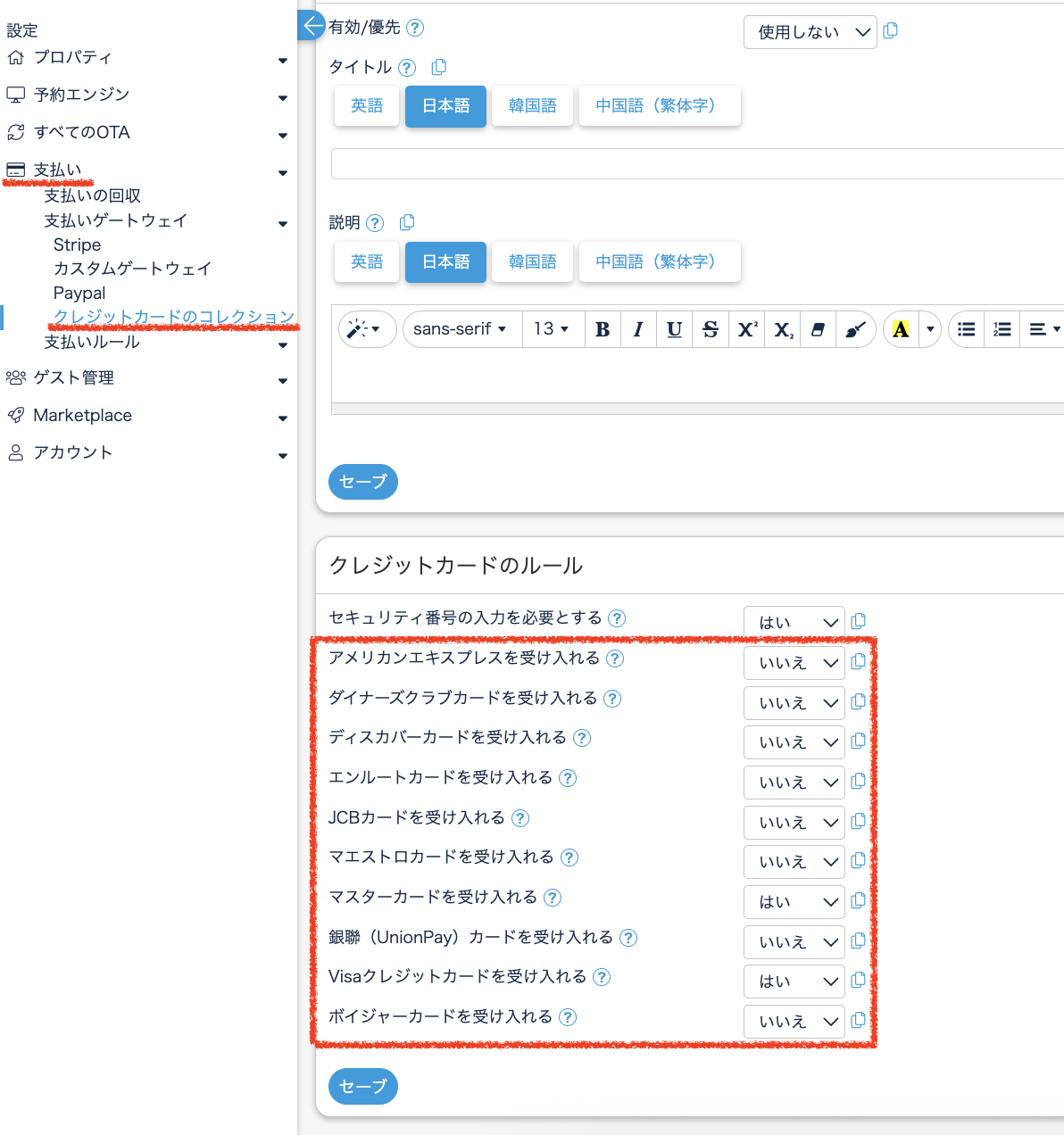Image resolution: width=1064 pixels, height=1135 pixels.
Task: Select the 韓国語 tab under タイトル
Action: (x=532, y=106)
